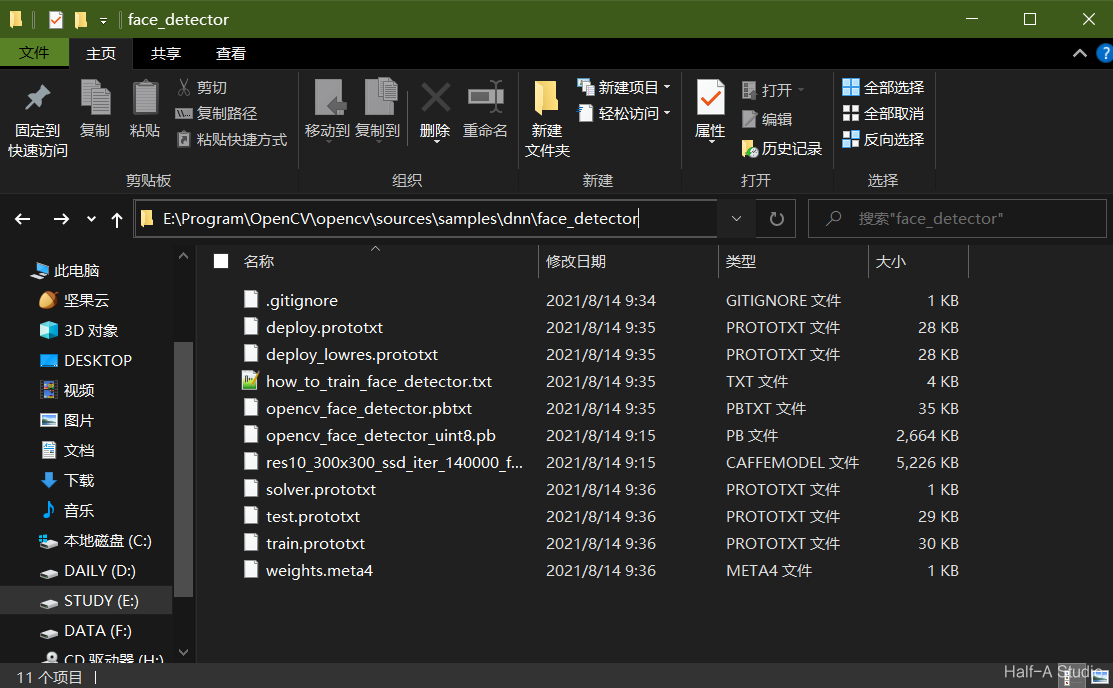Create a new folder (新建文件夹)
This screenshot has width=1113, height=688.
(x=547, y=118)
